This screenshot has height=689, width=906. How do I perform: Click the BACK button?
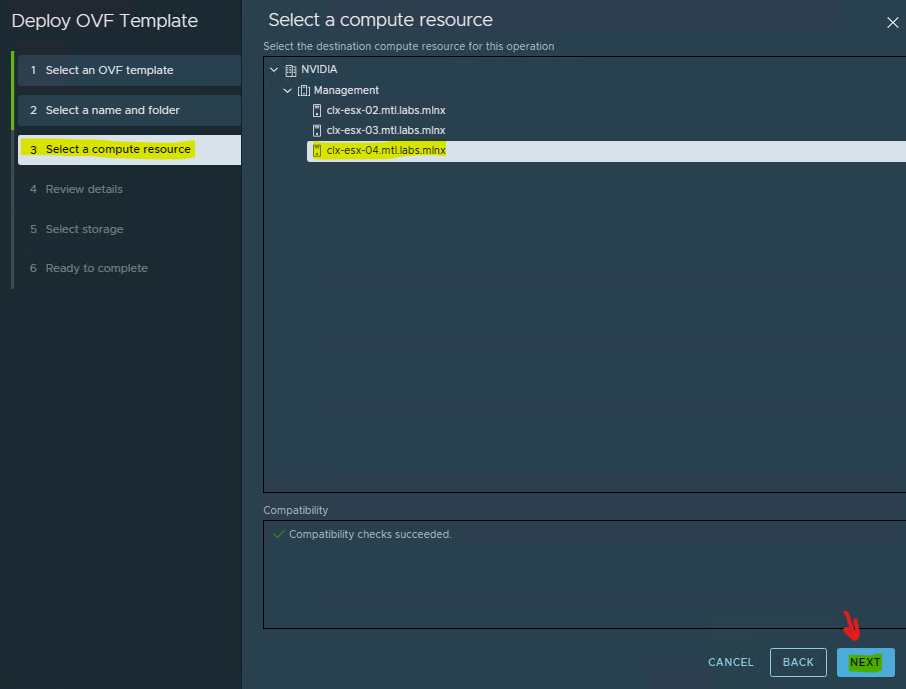(798, 662)
